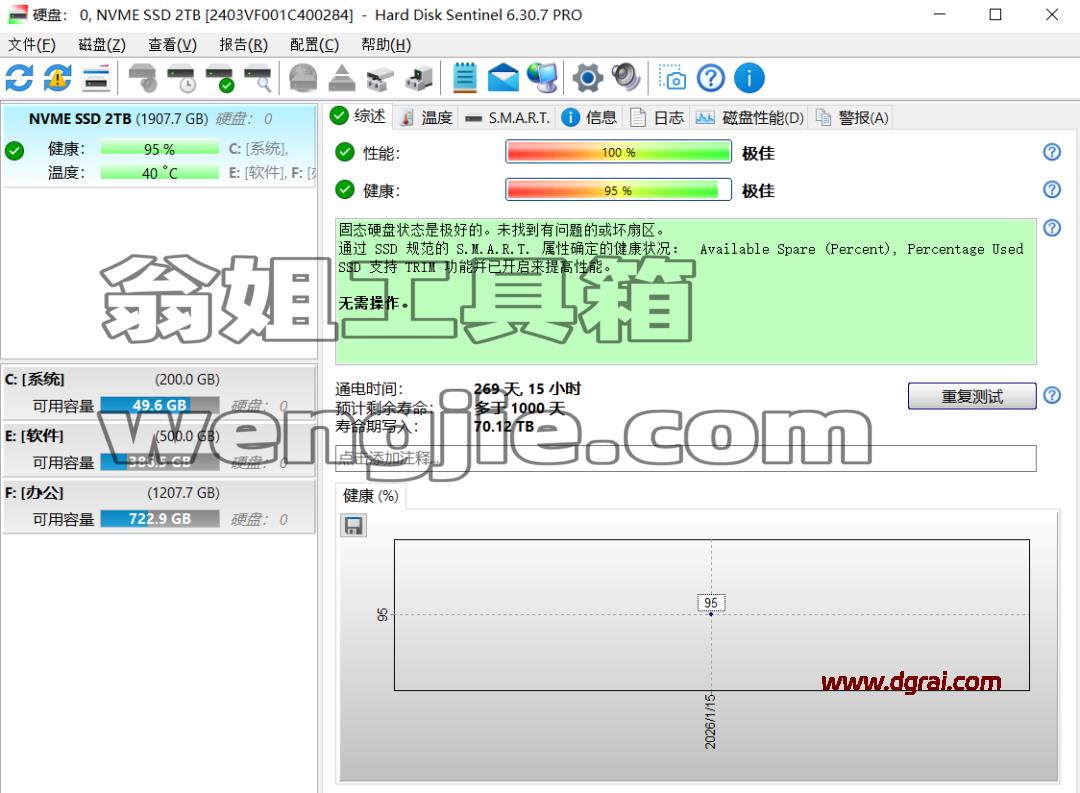Image resolution: width=1080 pixels, height=793 pixels.
Task: Click the question mark help toolbar icon
Action: [x=711, y=78]
